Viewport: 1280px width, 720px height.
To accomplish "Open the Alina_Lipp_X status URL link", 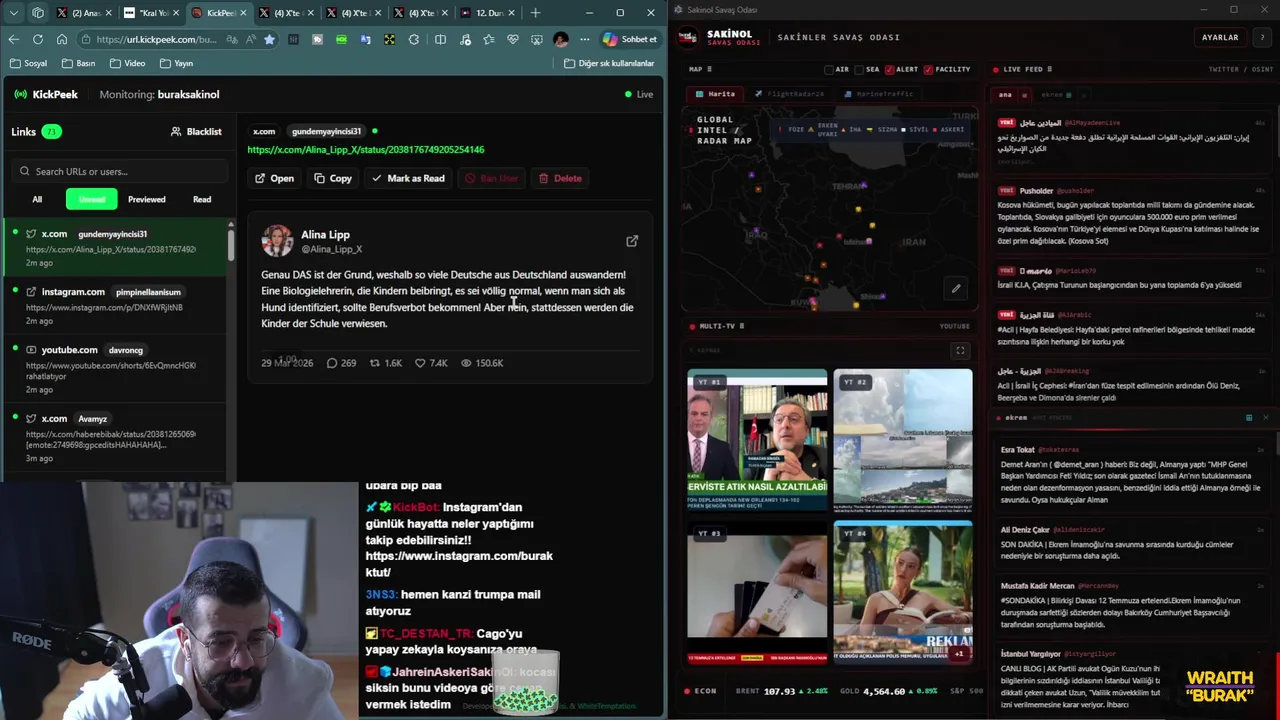I will [x=366, y=150].
